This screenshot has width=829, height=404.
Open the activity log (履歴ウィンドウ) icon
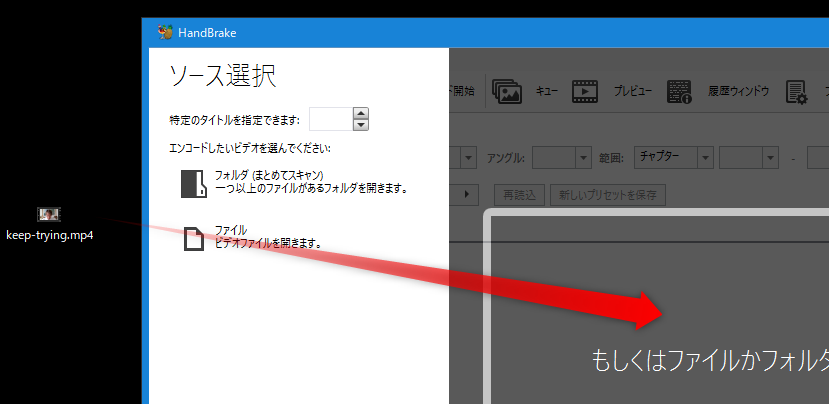tap(681, 92)
